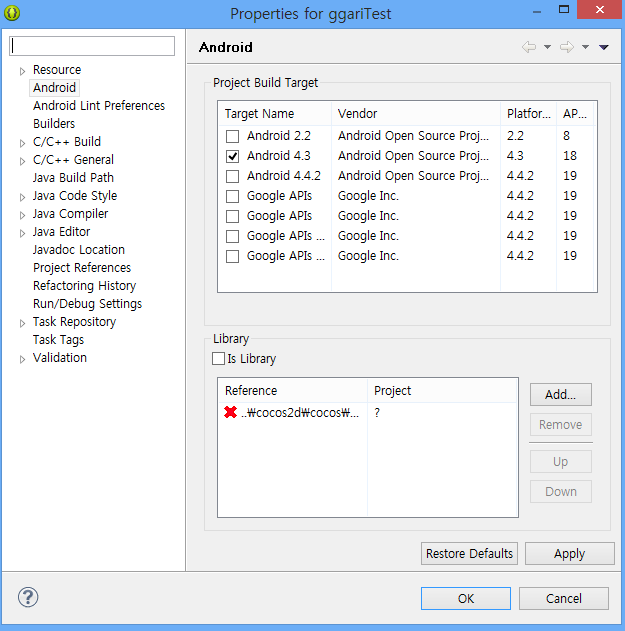Expand the Validation tree node

(x=23, y=359)
